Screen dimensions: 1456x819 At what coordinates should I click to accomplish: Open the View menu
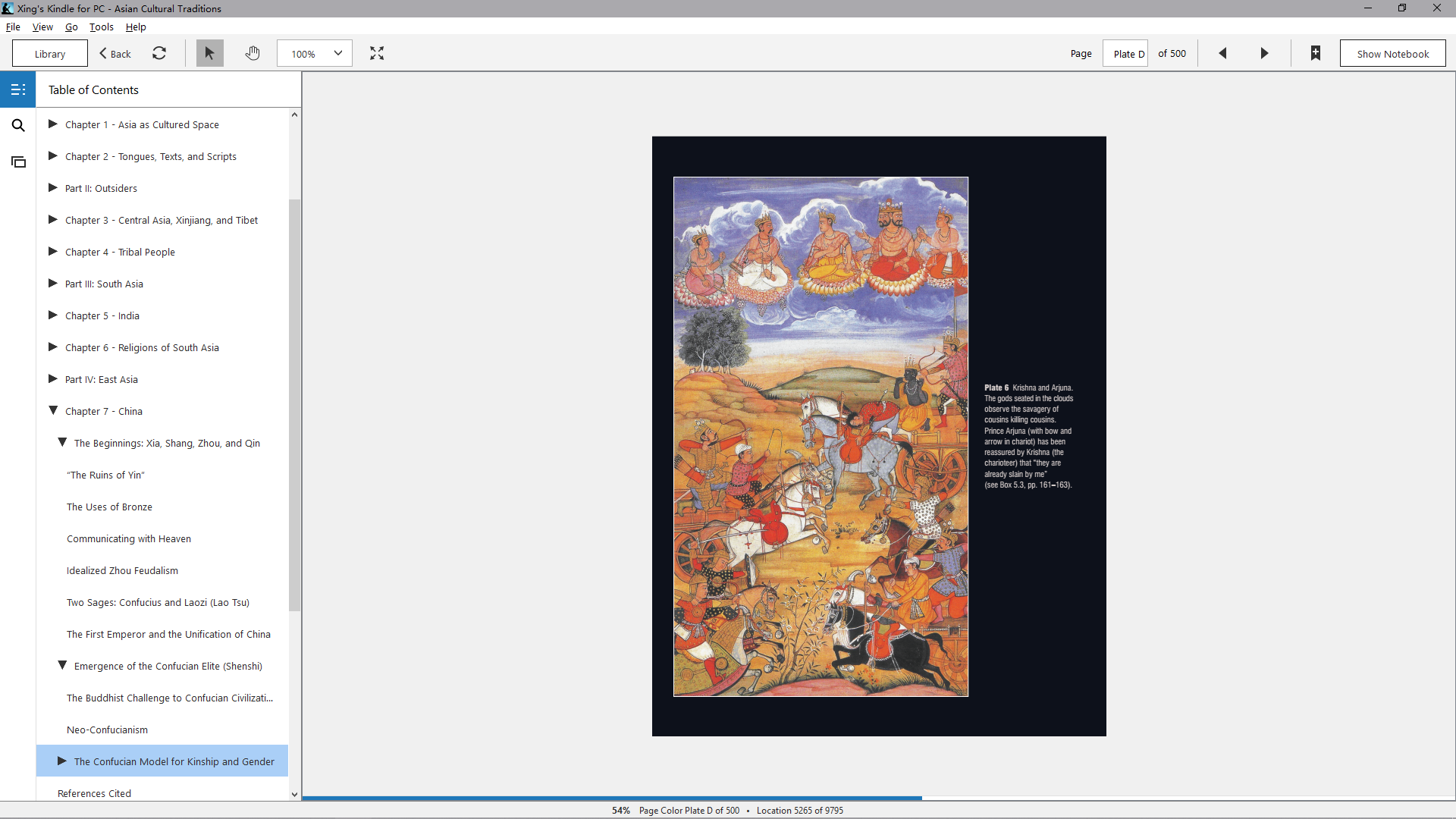42,27
